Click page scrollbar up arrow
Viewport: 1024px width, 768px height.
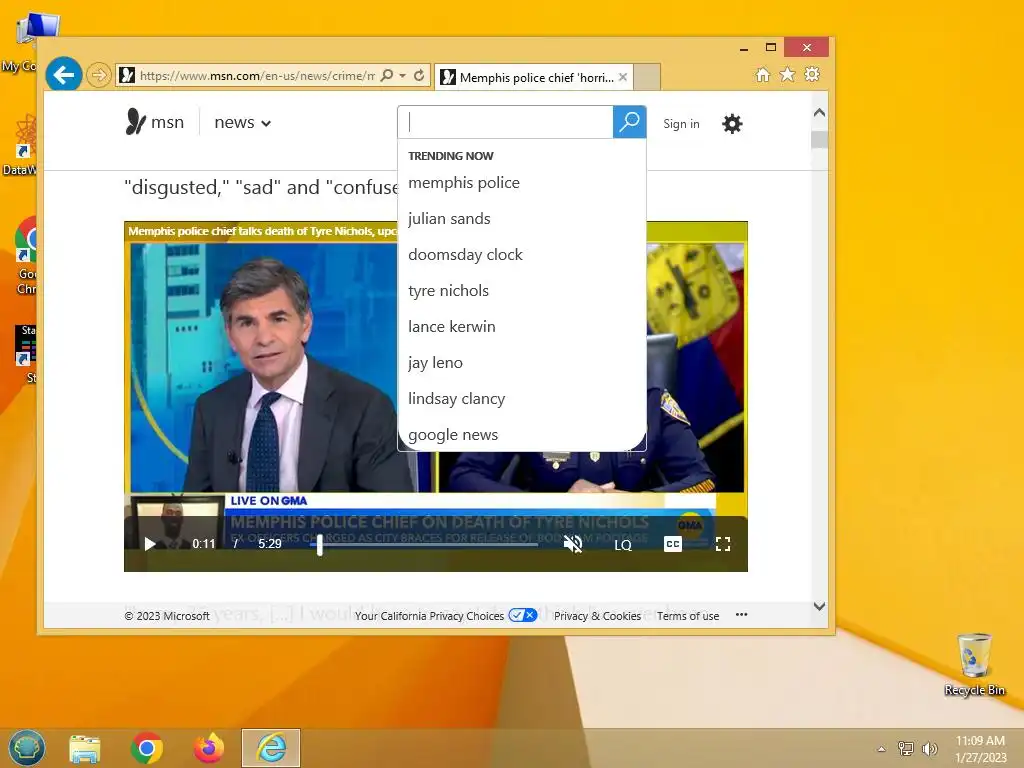point(820,112)
